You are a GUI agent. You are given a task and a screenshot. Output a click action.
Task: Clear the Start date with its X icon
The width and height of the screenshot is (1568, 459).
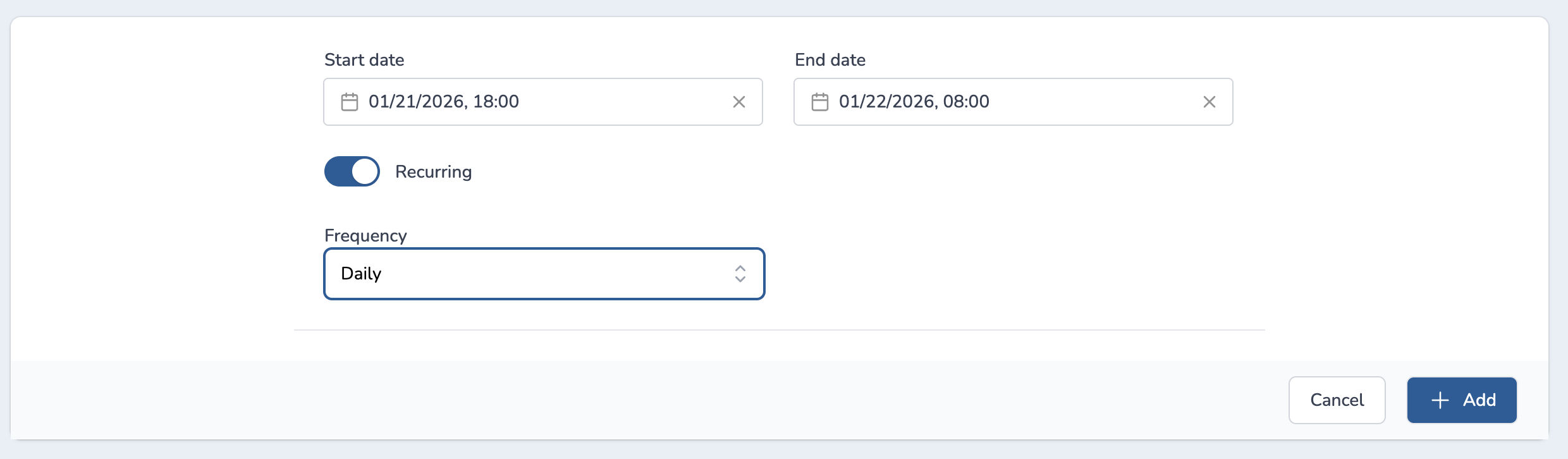click(x=738, y=102)
